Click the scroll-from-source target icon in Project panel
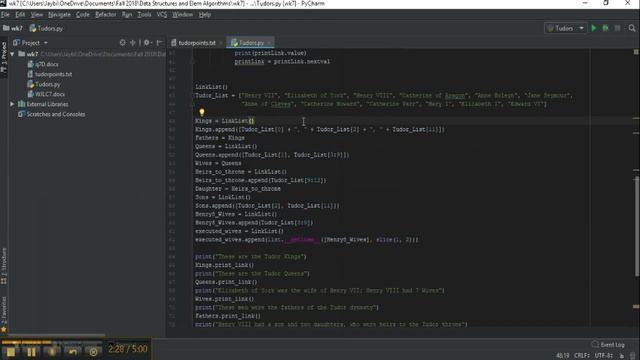640x360 pixels. pos(122,42)
